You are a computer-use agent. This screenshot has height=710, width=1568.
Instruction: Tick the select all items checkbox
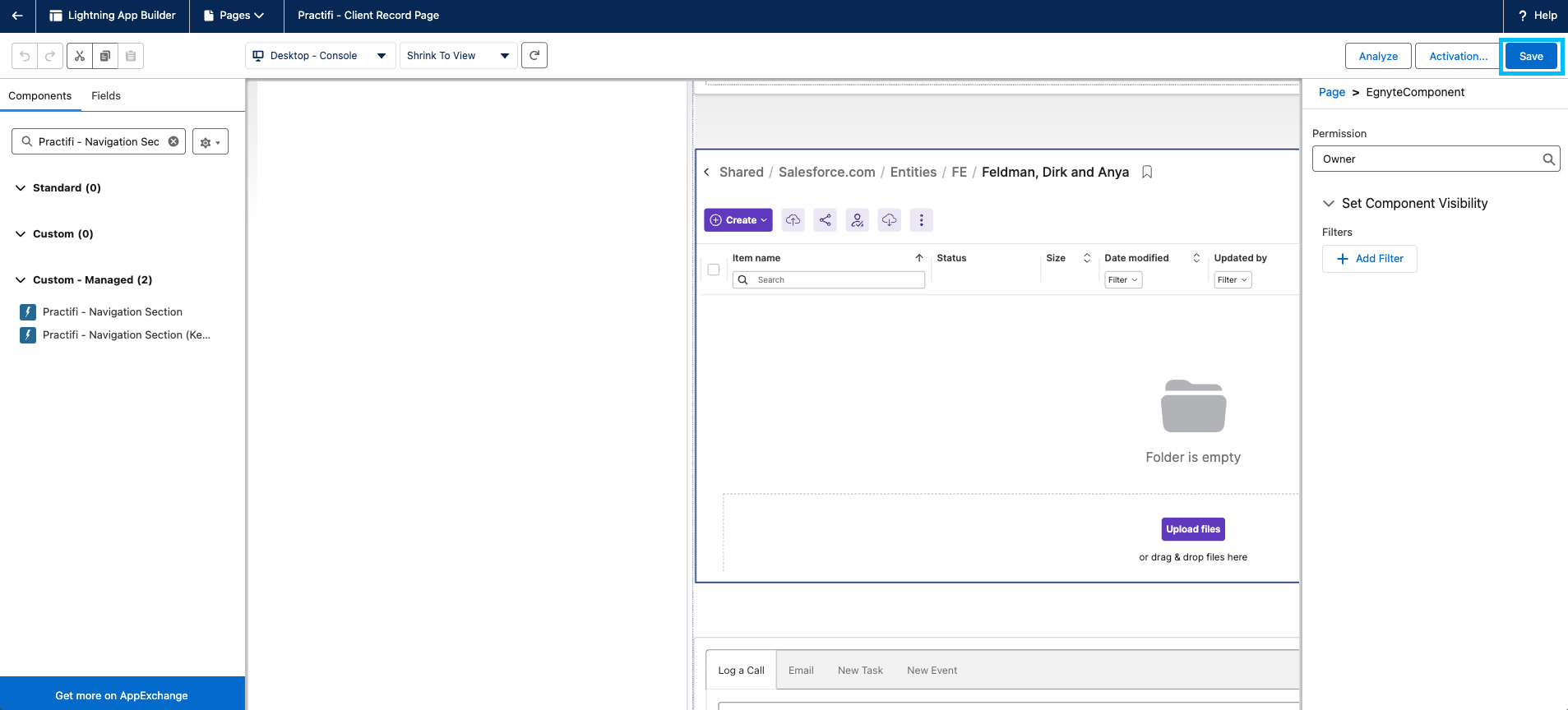click(714, 270)
